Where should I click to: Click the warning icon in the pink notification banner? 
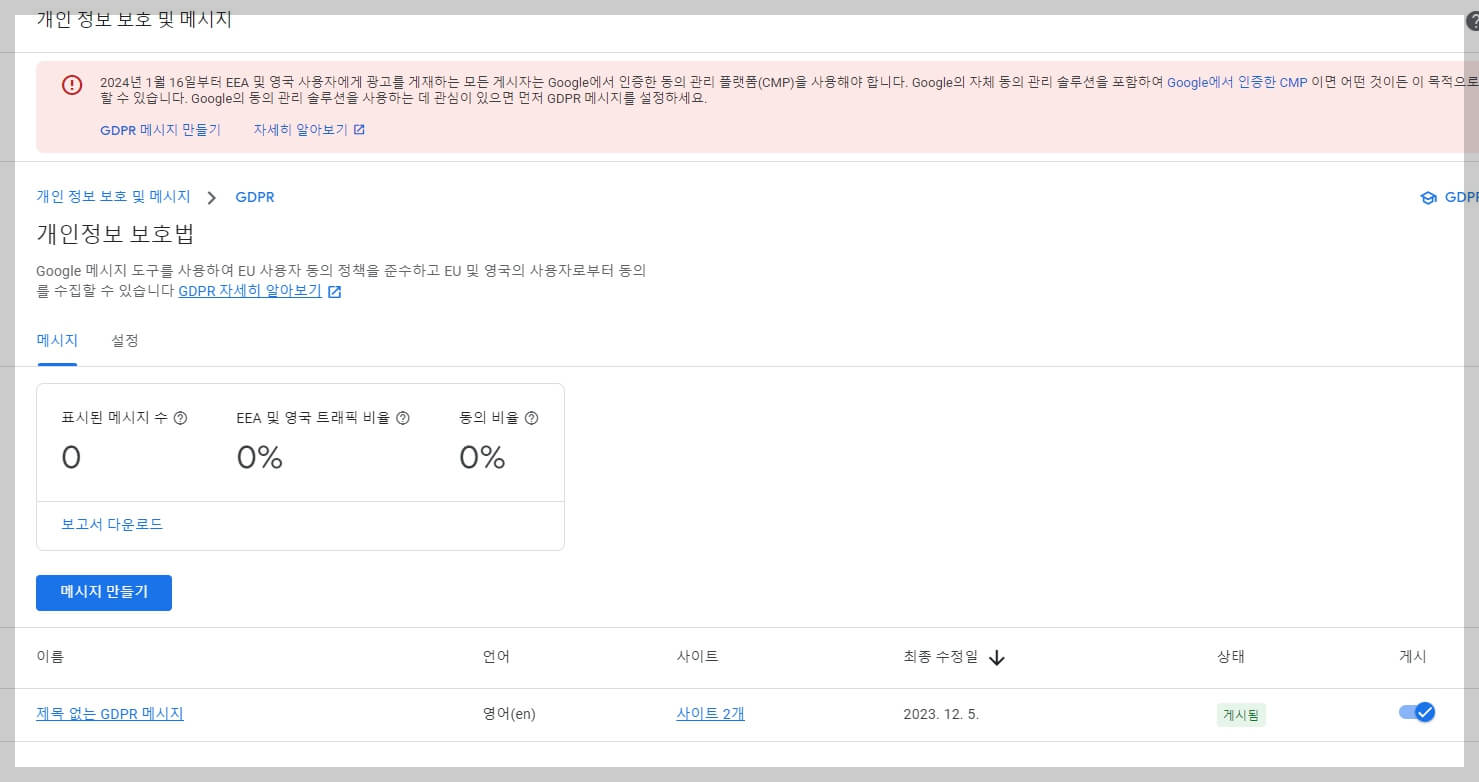[x=71, y=85]
